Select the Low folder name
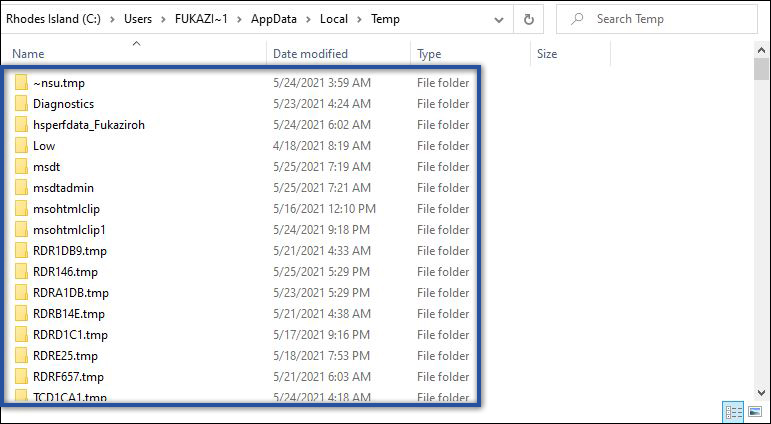The image size is (771, 424). point(44,146)
